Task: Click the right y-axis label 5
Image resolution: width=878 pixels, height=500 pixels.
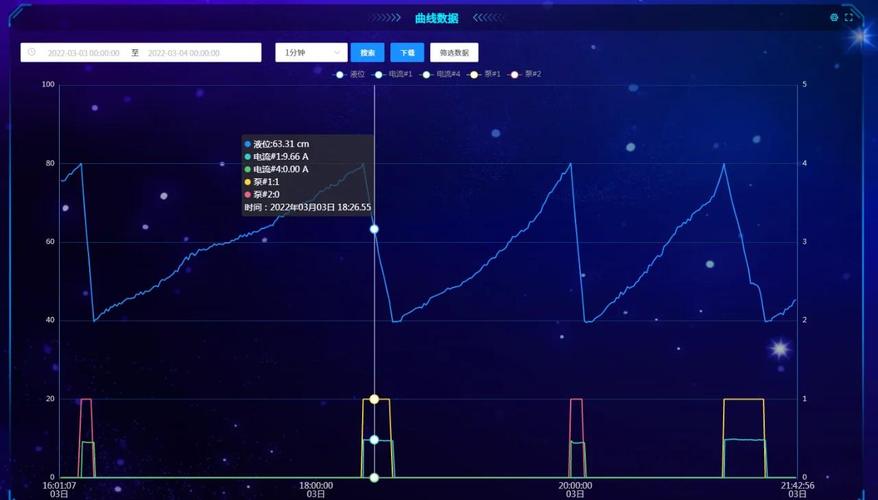Action: (805, 85)
